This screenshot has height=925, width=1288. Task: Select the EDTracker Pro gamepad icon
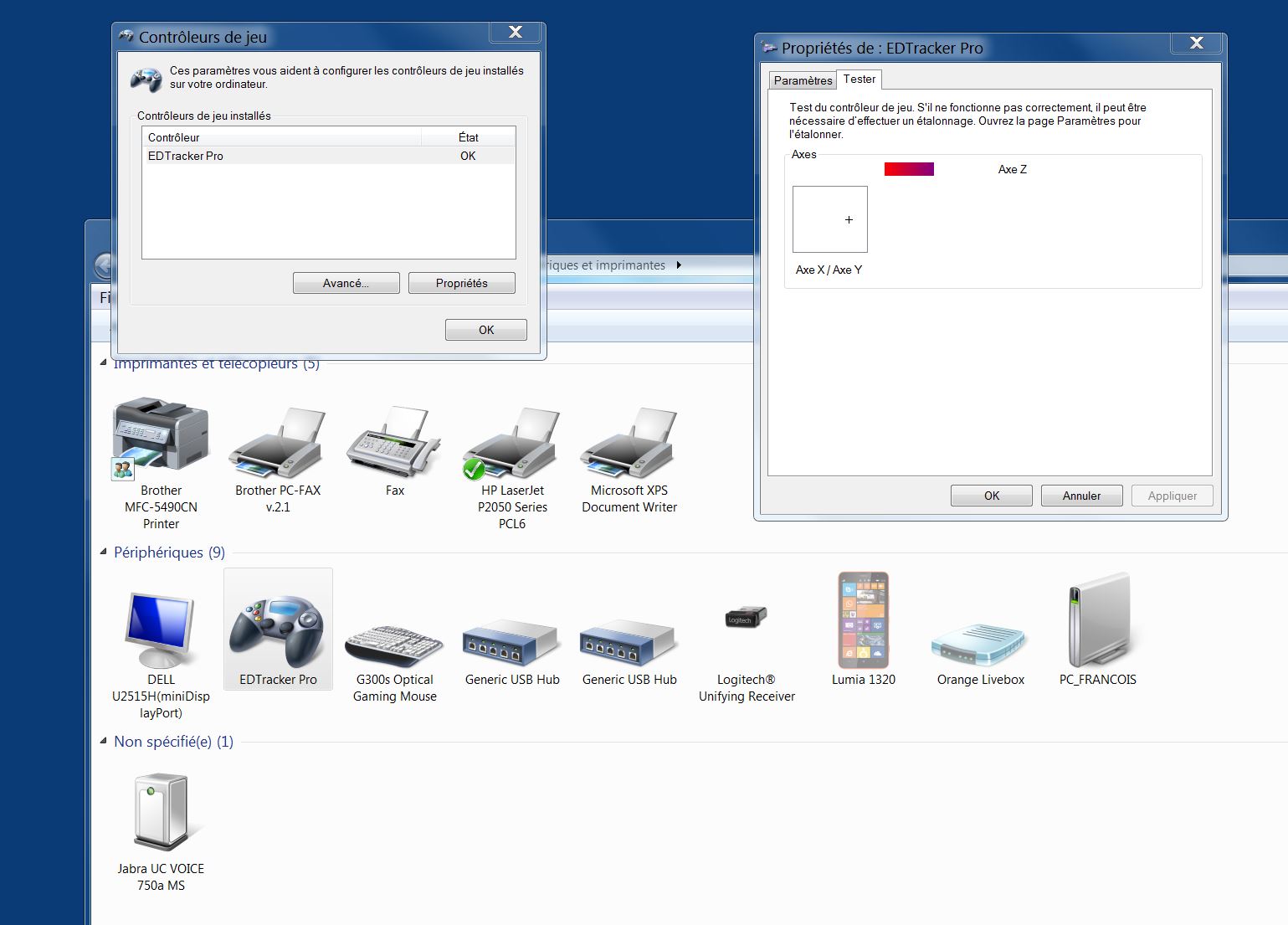[x=278, y=630]
